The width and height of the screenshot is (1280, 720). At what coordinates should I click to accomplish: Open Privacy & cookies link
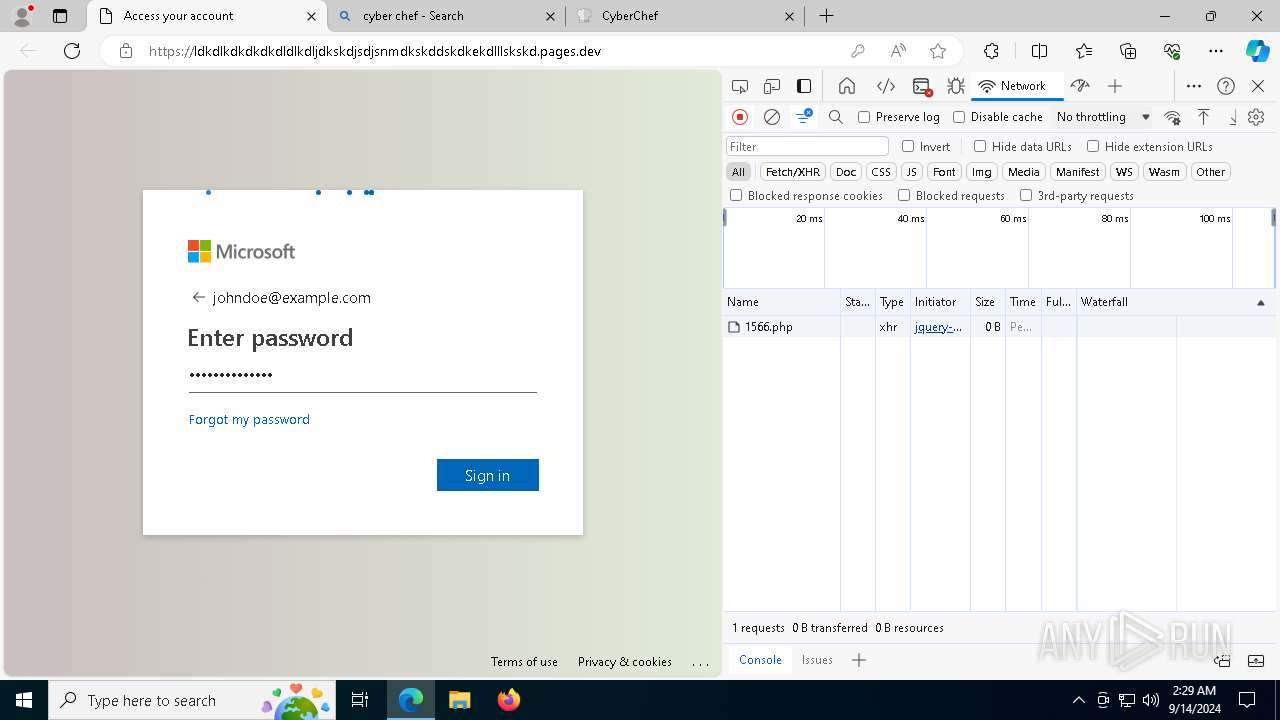click(x=625, y=662)
